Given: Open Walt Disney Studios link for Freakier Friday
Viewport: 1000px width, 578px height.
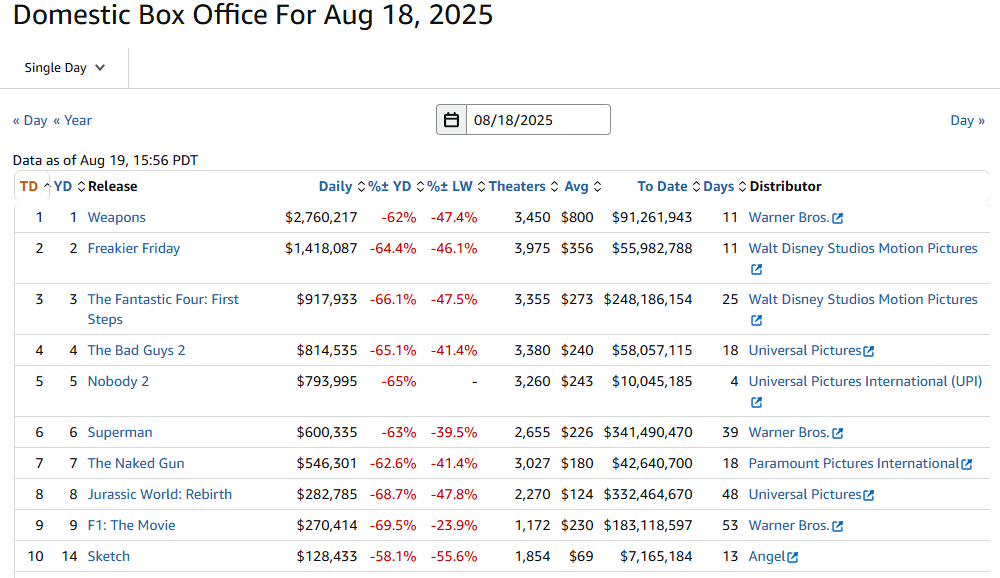Looking at the screenshot, I should [x=863, y=248].
